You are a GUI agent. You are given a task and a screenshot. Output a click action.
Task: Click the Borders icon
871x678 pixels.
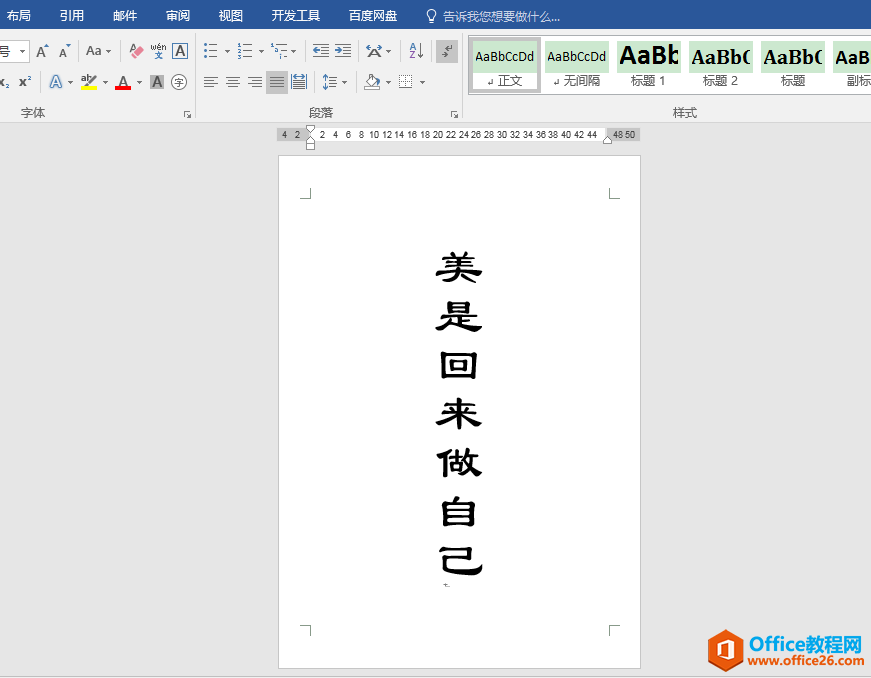point(406,82)
